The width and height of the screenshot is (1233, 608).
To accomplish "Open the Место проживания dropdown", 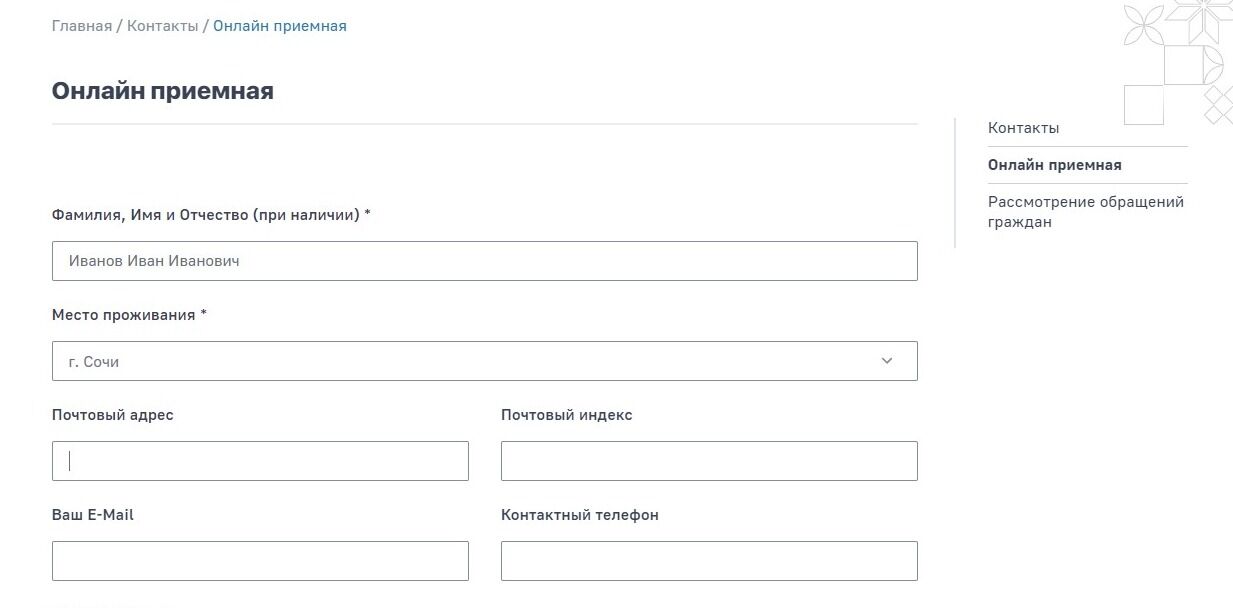I will [485, 361].
